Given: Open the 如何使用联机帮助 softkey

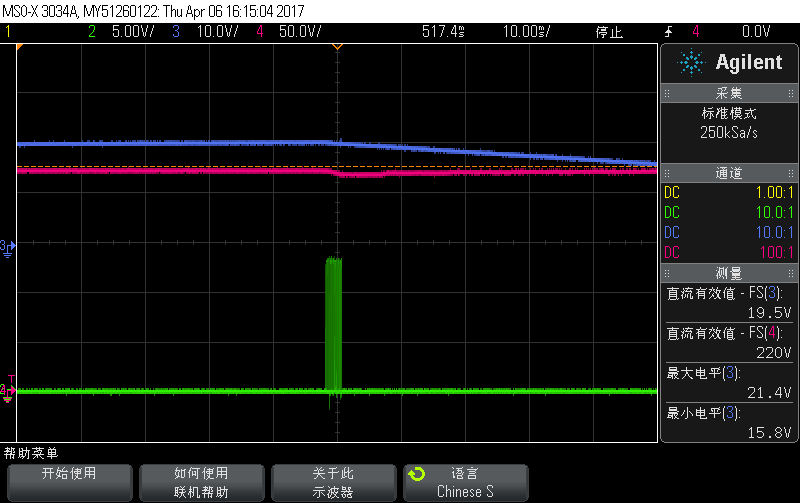Looking at the screenshot, I should tap(202, 483).
